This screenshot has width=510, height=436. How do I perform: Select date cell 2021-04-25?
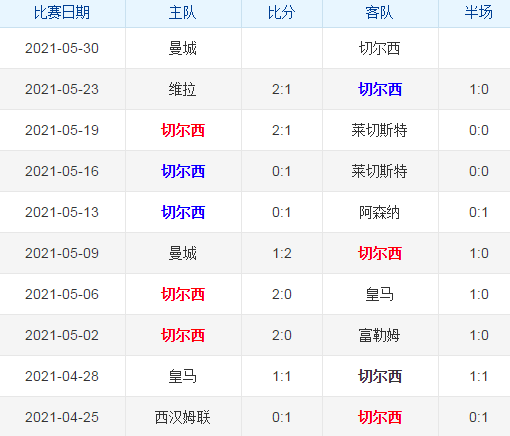(x=62, y=417)
